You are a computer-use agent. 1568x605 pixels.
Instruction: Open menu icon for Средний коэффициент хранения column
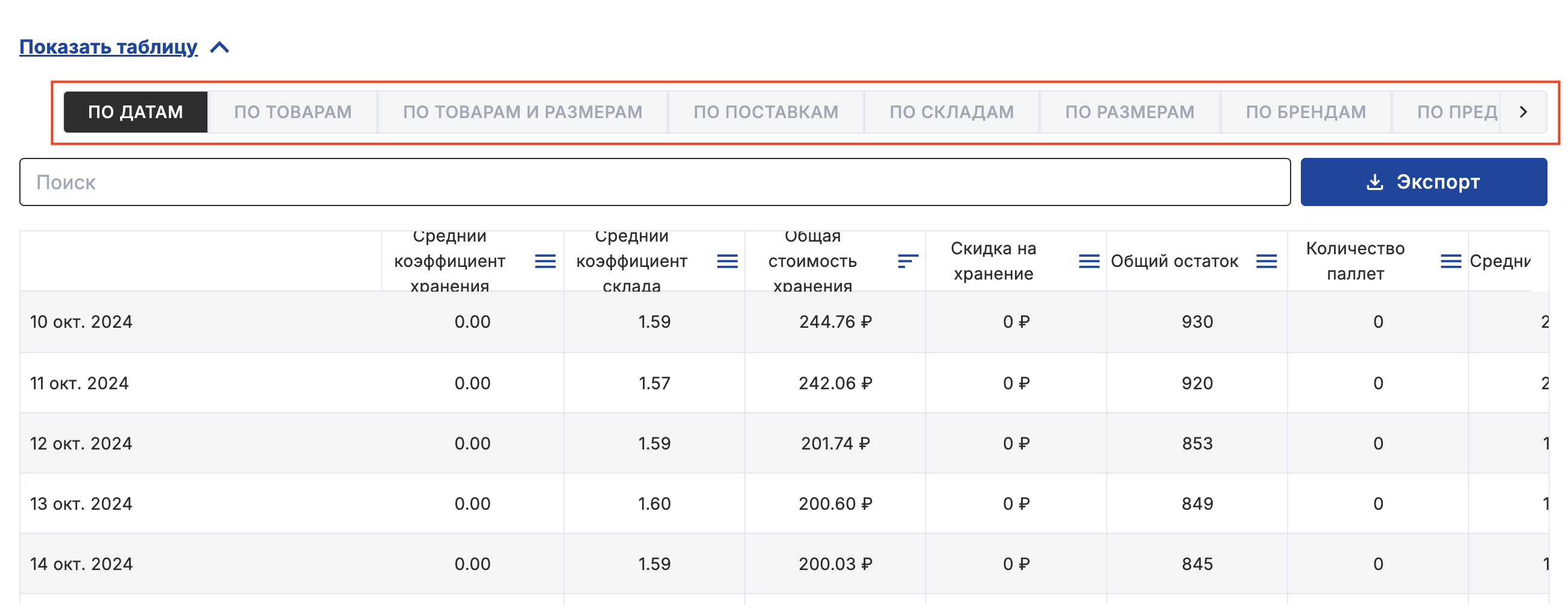(545, 262)
